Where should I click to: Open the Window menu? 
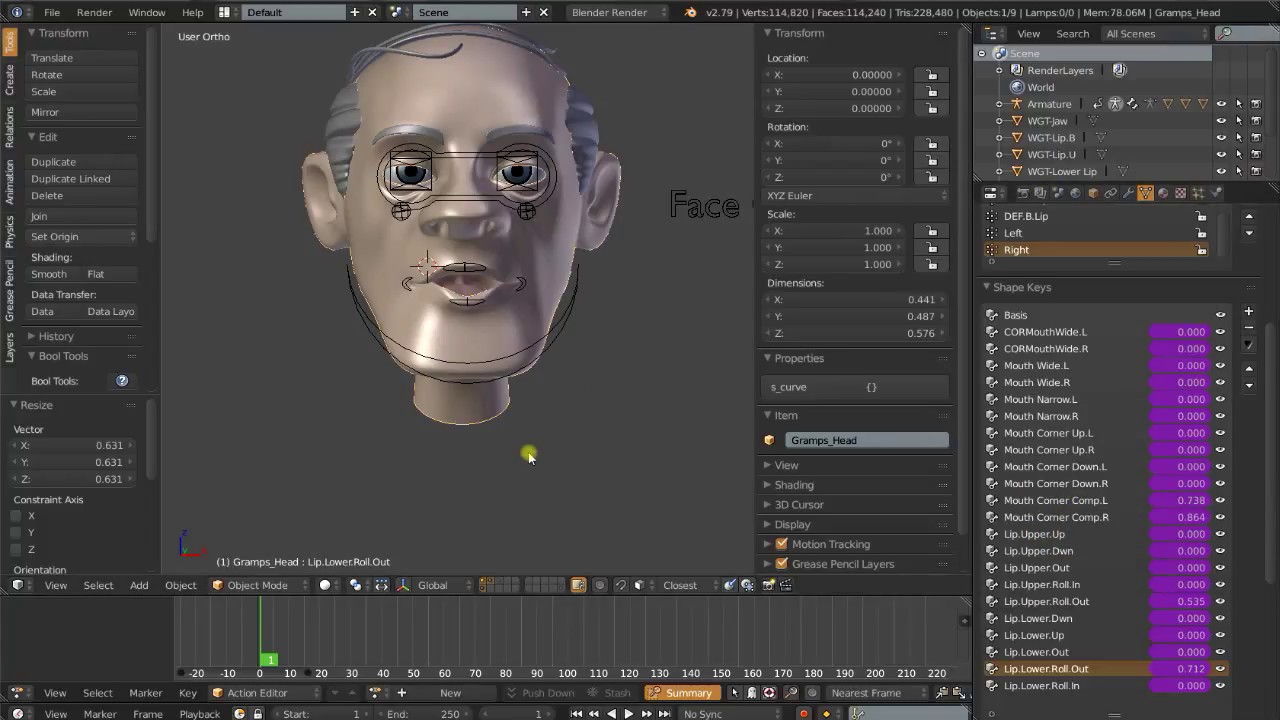pyautogui.click(x=147, y=12)
